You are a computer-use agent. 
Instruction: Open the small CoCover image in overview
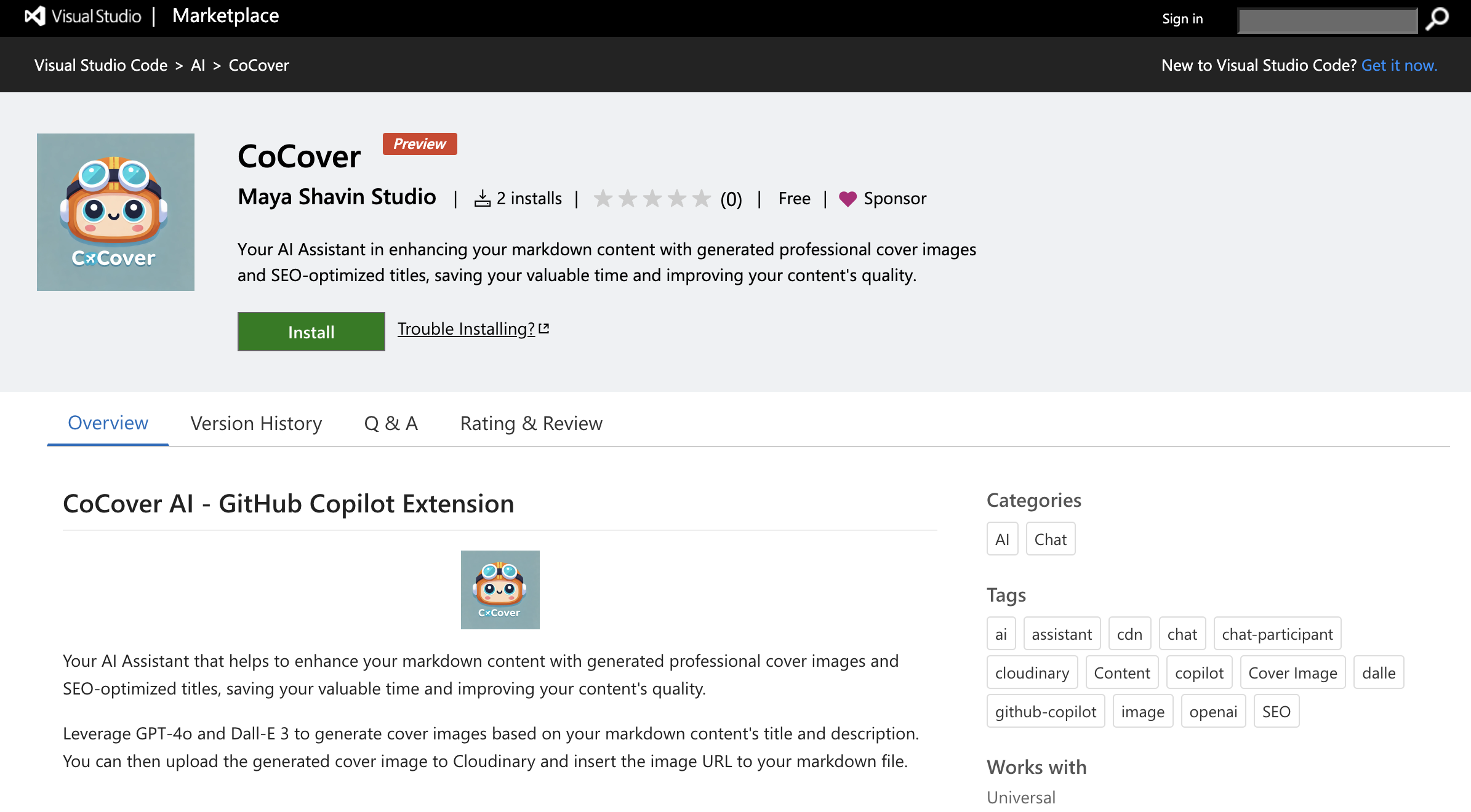(500, 590)
